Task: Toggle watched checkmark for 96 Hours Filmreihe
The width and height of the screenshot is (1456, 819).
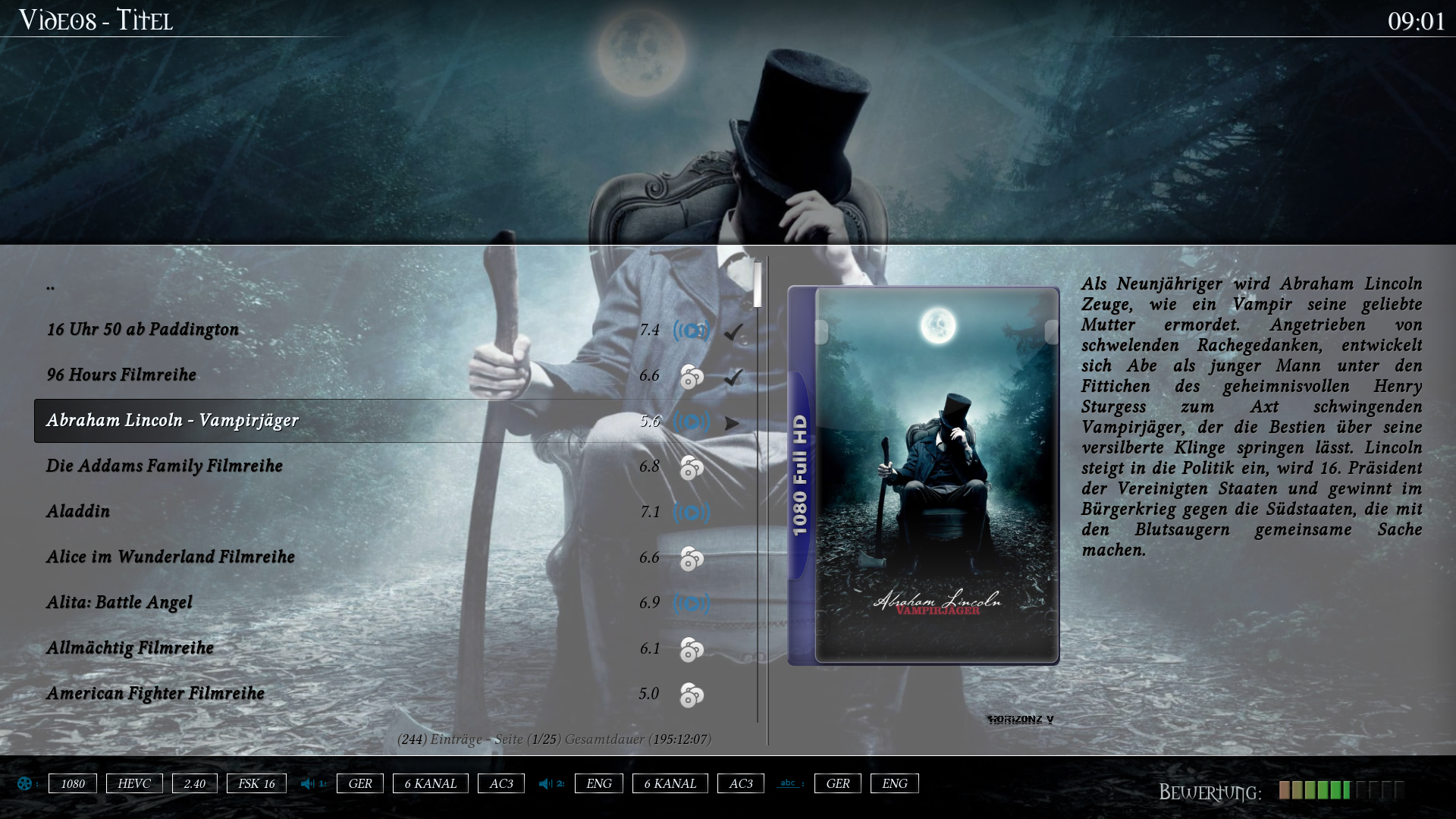Action: 733,377
